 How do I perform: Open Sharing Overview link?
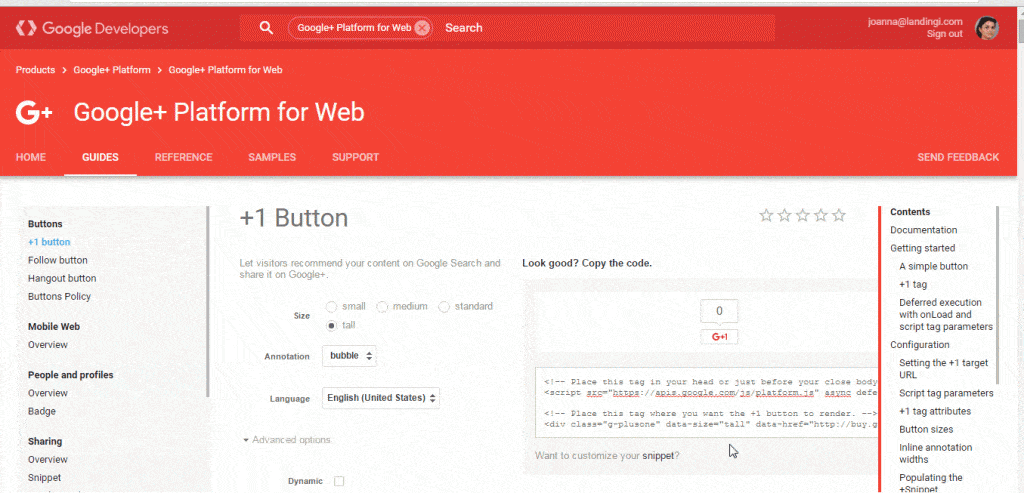click(x=48, y=460)
